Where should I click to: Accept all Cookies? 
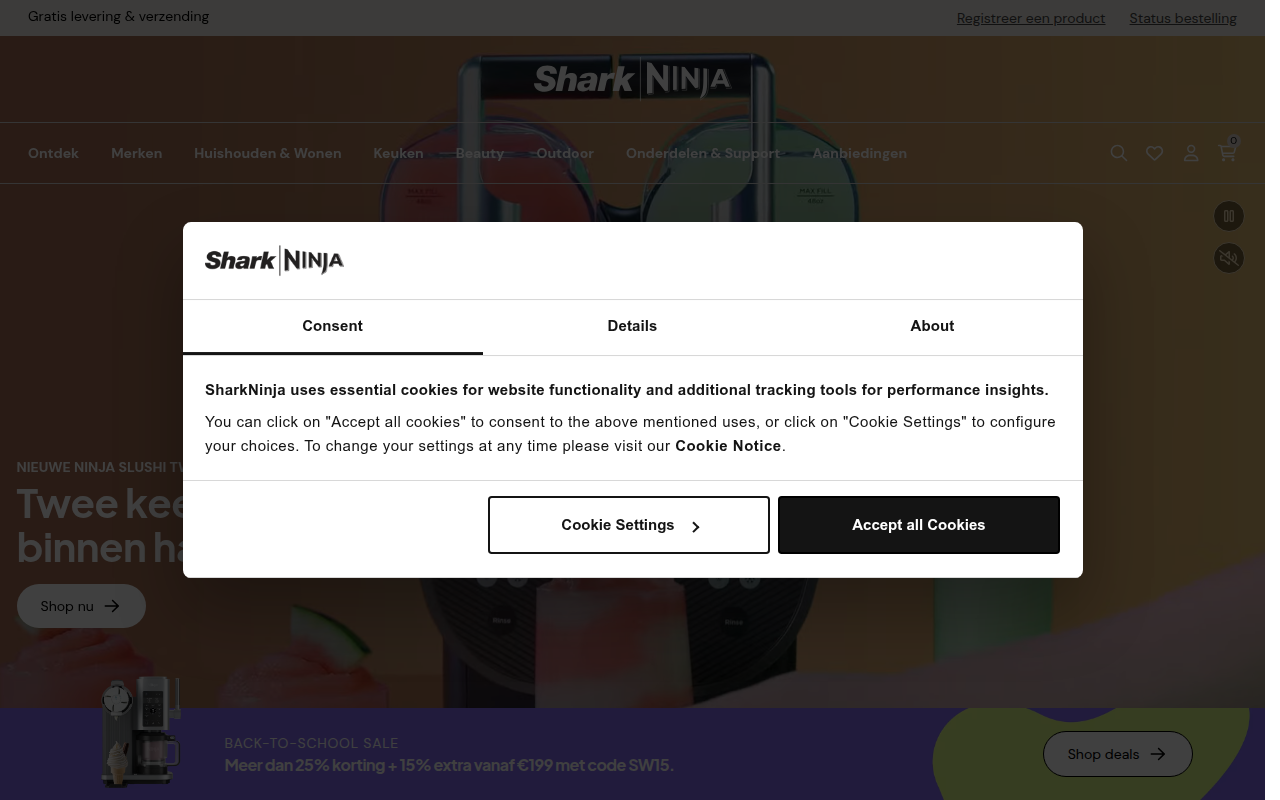pyautogui.click(x=918, y=525)
